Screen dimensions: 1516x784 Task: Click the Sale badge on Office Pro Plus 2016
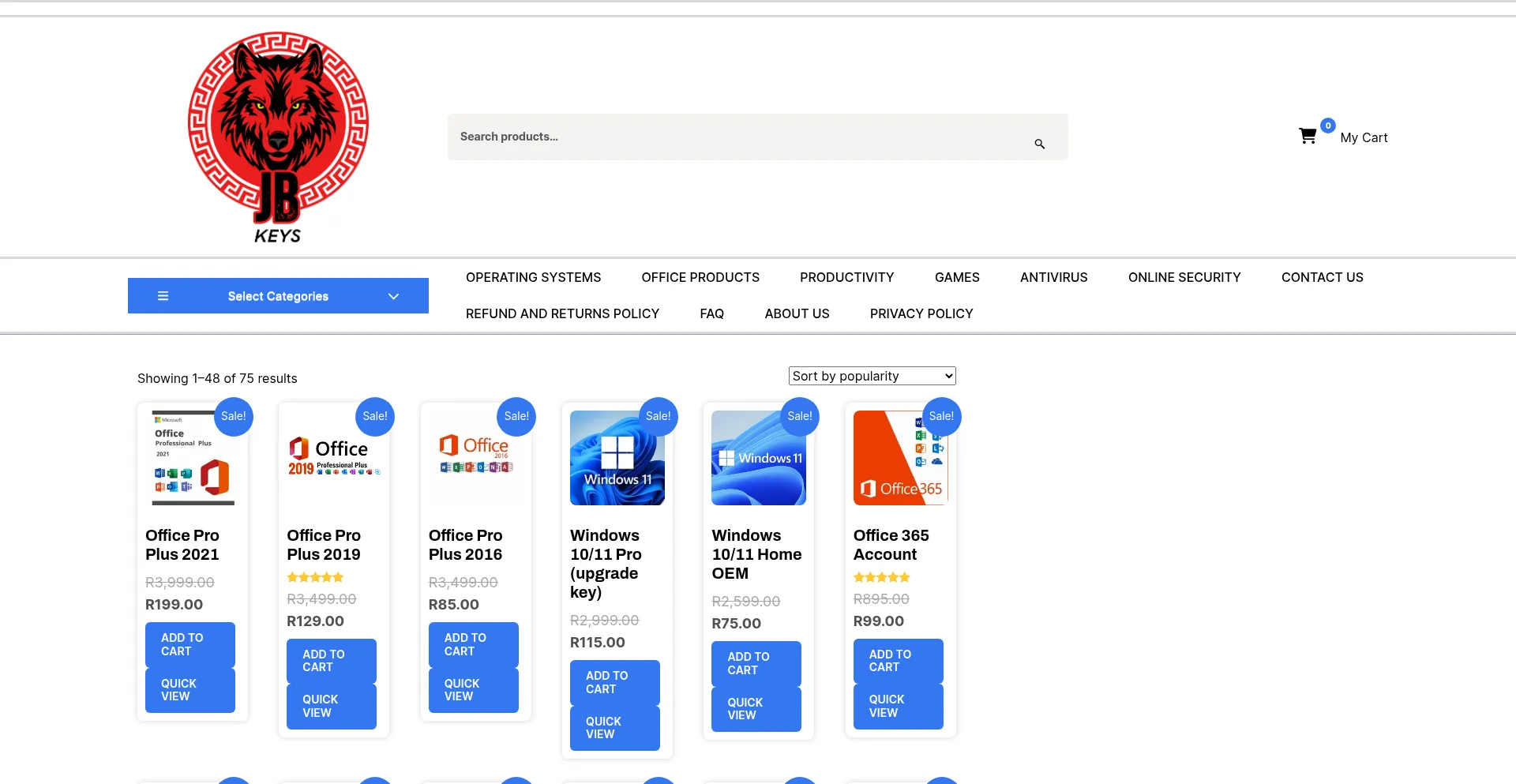point(516,416)
